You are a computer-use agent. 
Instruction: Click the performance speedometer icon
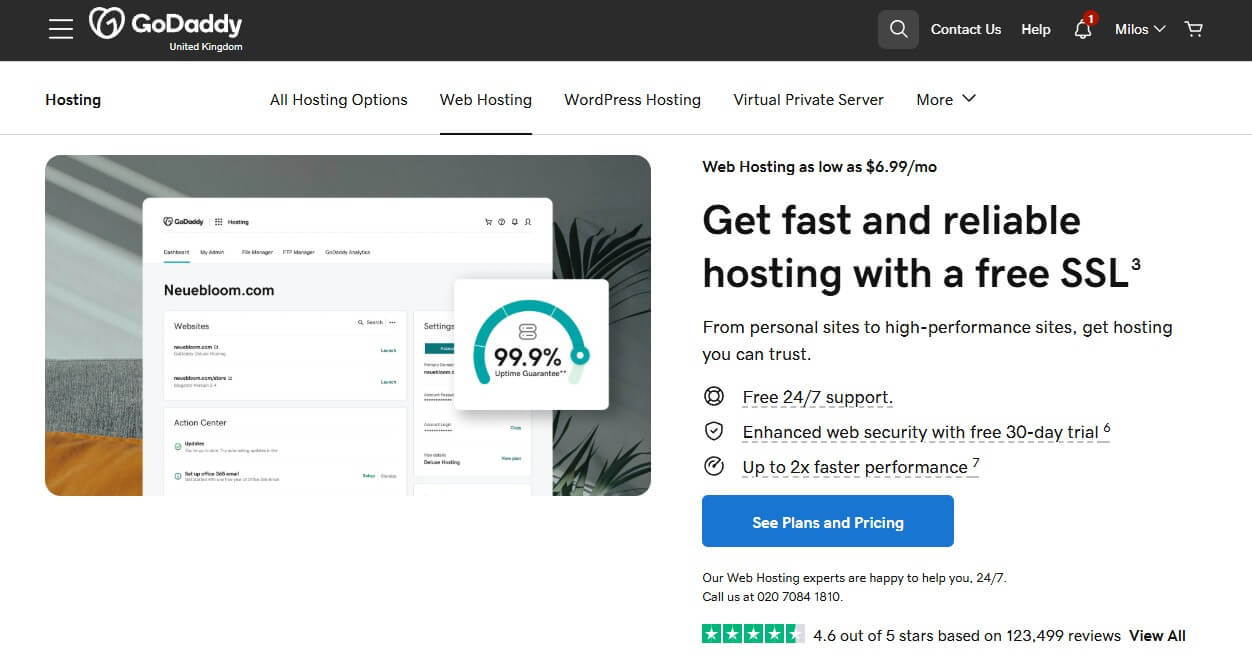coord(713,466)
